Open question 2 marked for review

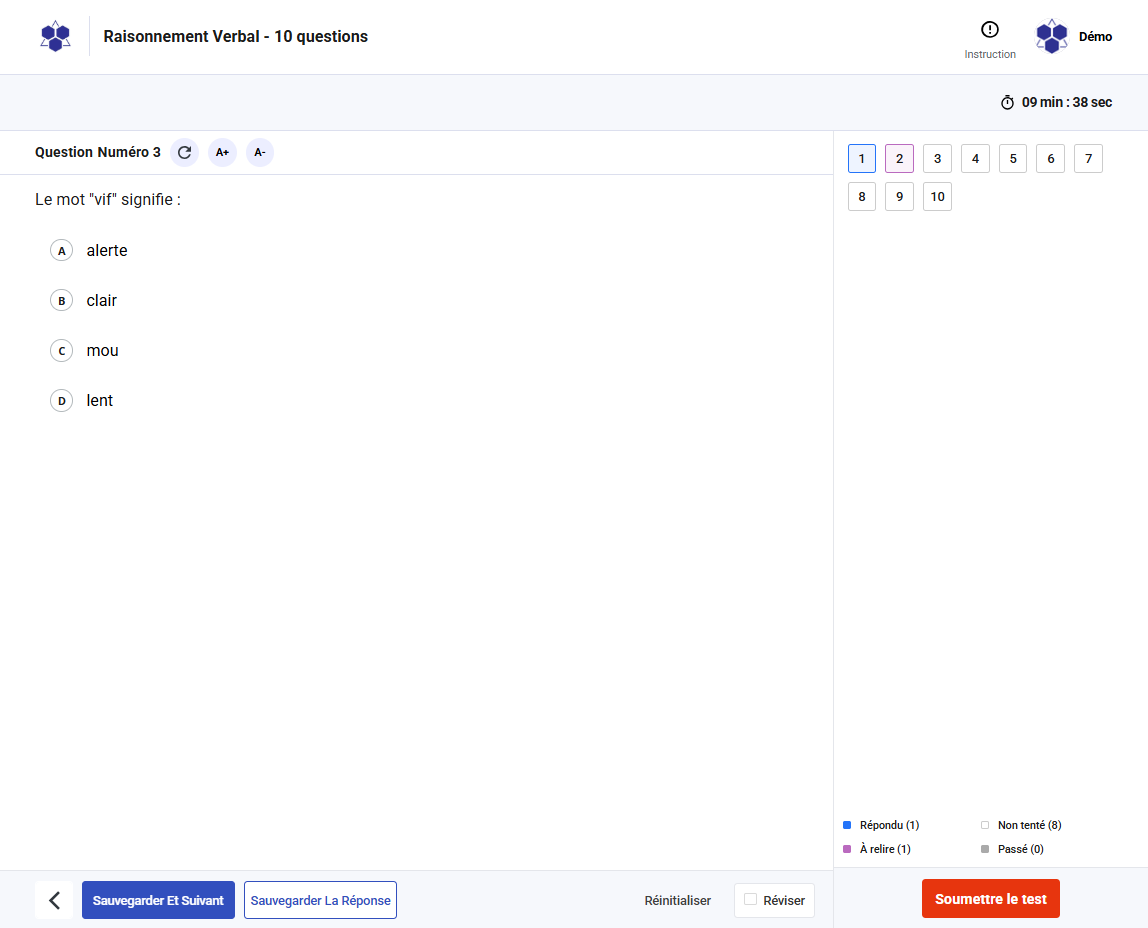point(899,159)
